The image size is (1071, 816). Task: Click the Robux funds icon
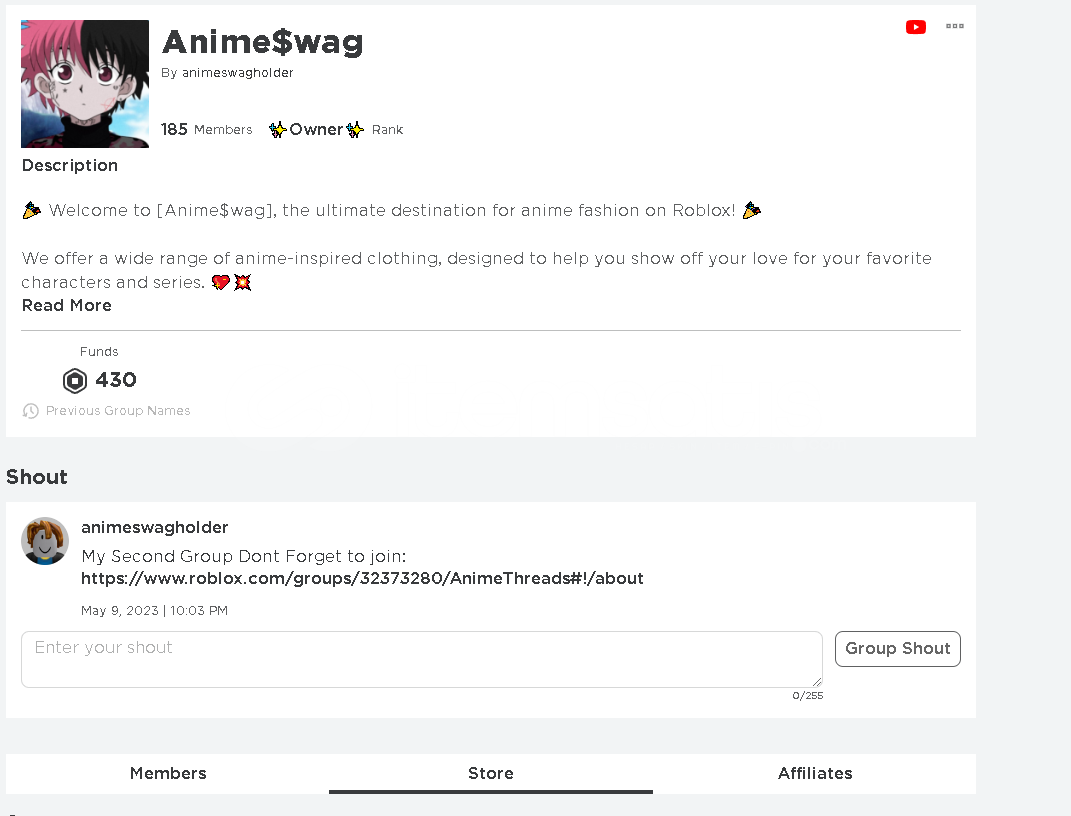point(75,380)
